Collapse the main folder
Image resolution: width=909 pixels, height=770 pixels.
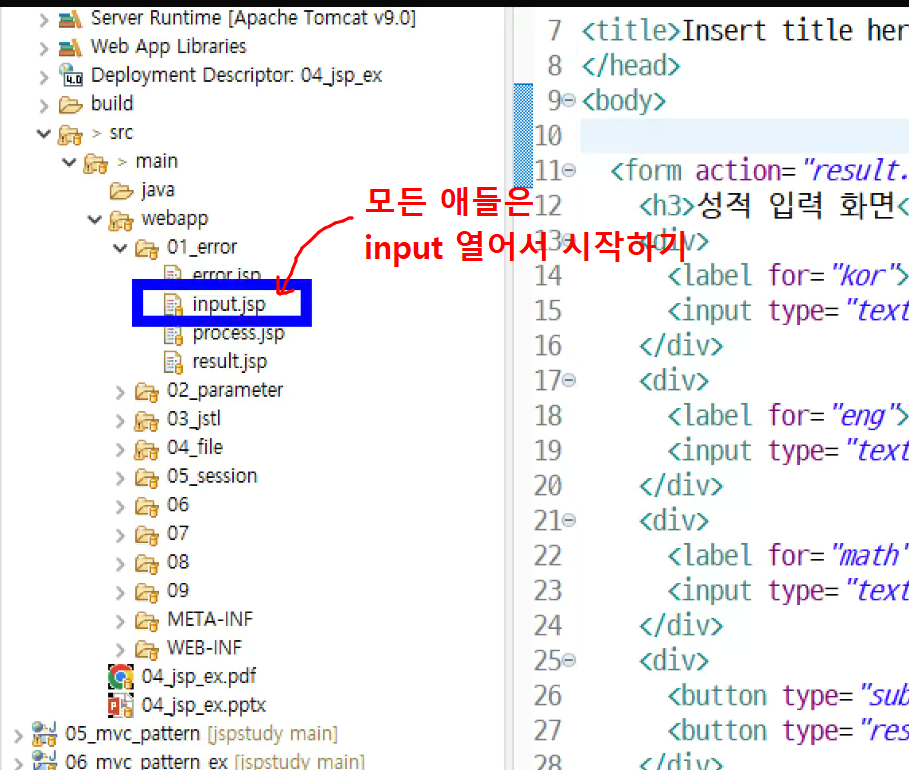69,162
